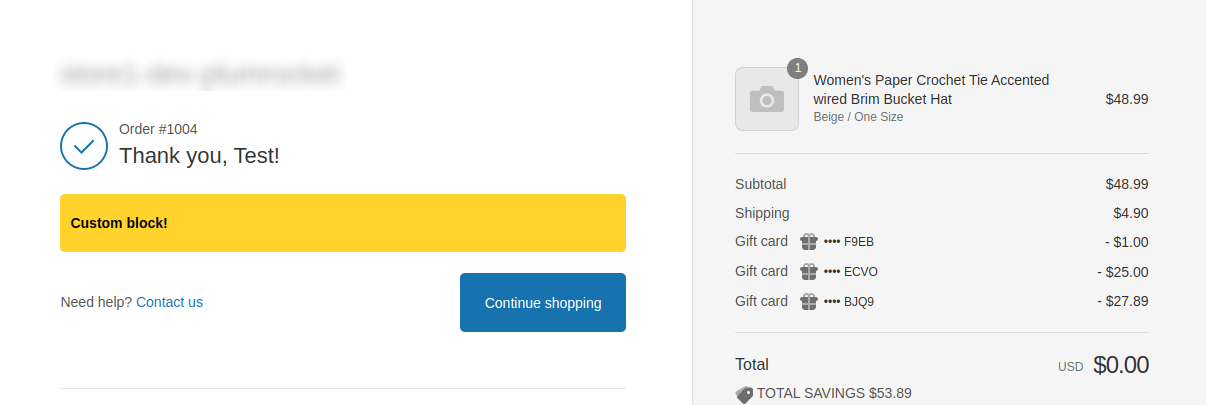1206x405 pixels.
Task: Click the yellow Custom block banner
Action: click(x=343, y=223)
